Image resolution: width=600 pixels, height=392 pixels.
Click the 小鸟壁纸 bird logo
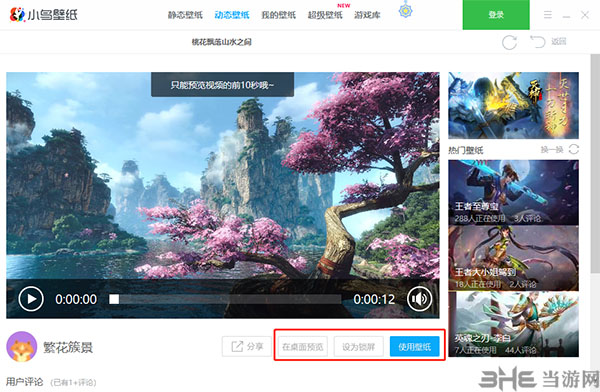[17, 15]
